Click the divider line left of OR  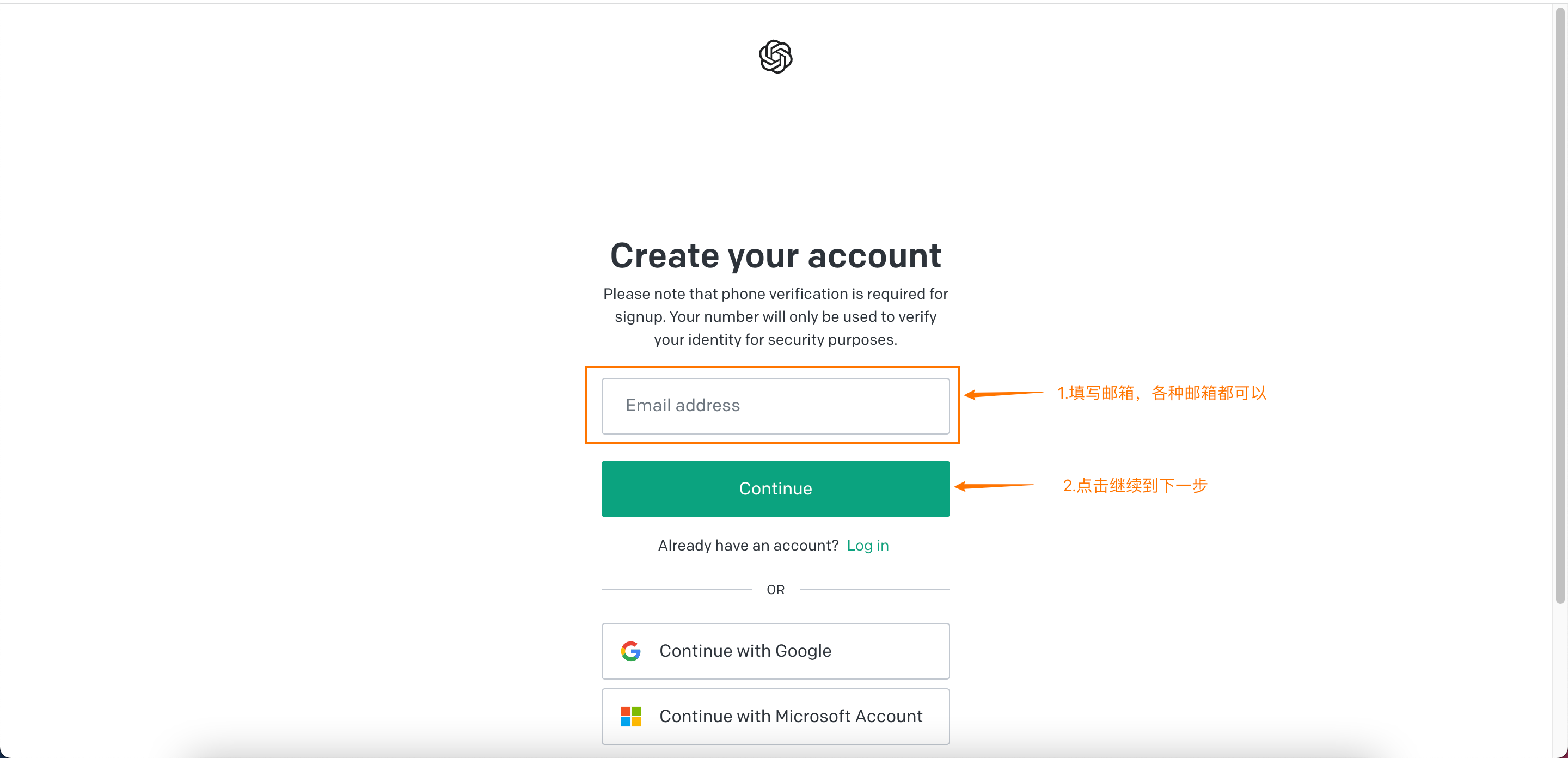click(x=676, y=589)
